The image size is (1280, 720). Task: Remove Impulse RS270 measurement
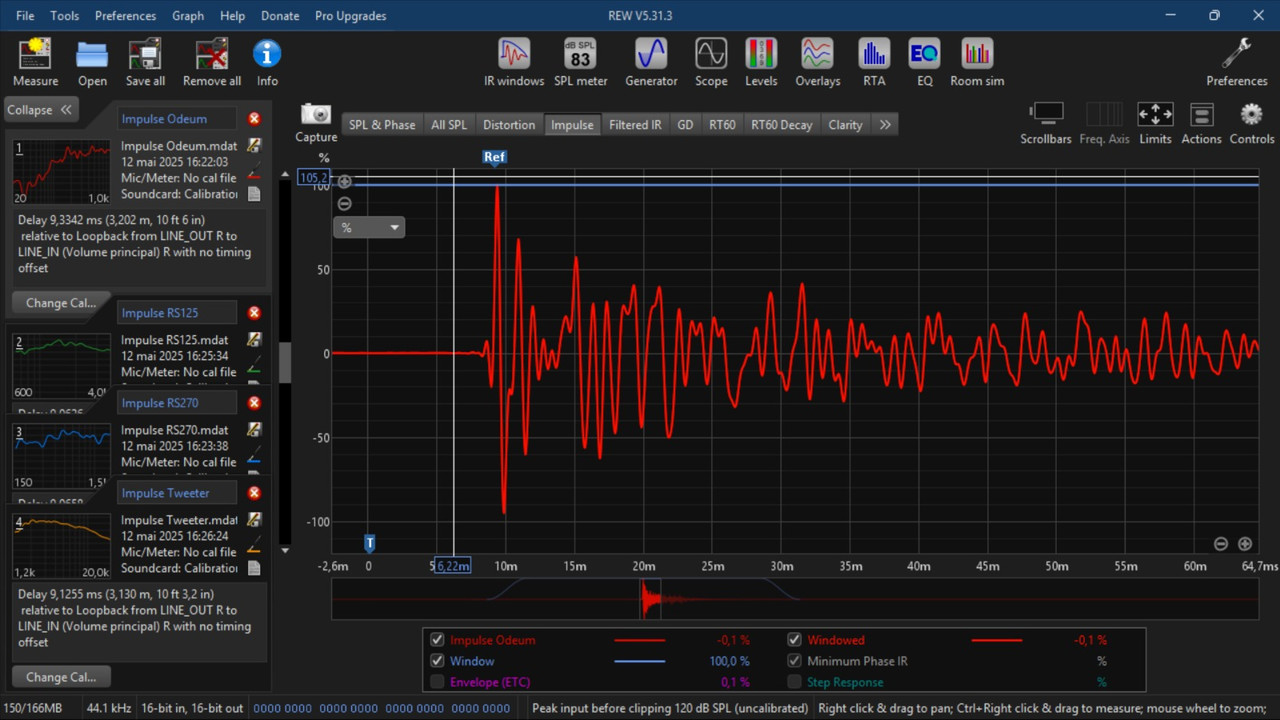pos(254,403)
